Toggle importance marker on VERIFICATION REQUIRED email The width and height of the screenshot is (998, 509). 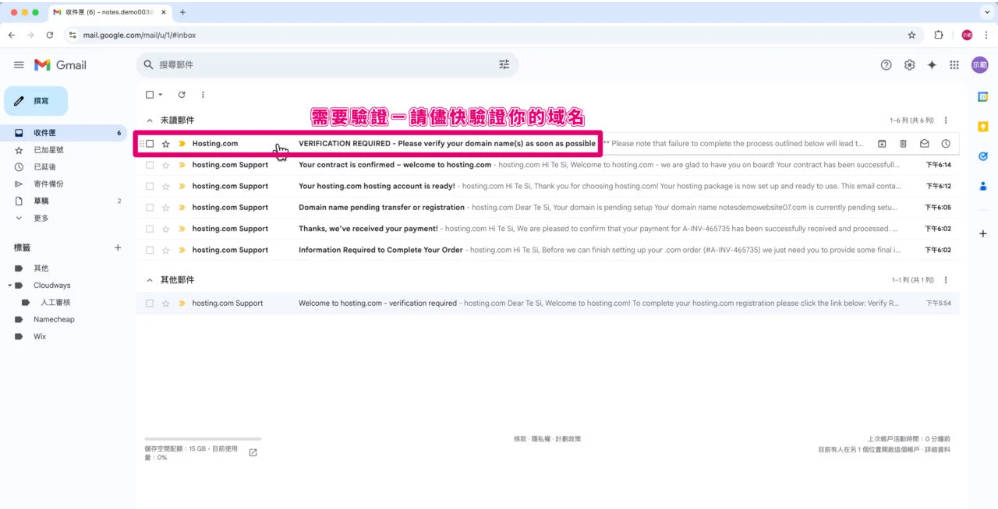[x=182, y=144]
